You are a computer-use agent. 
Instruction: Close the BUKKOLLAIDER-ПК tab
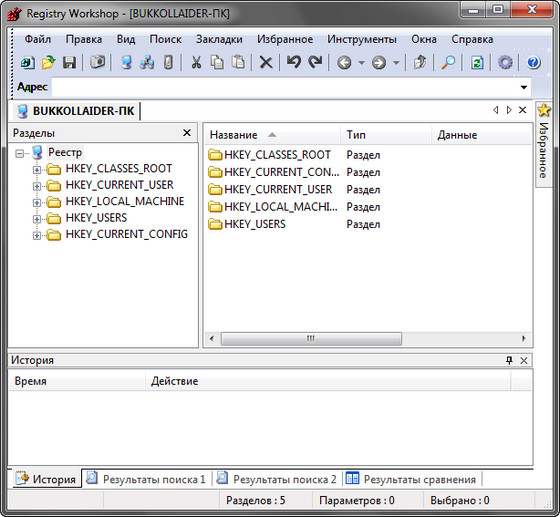[522, 110]
